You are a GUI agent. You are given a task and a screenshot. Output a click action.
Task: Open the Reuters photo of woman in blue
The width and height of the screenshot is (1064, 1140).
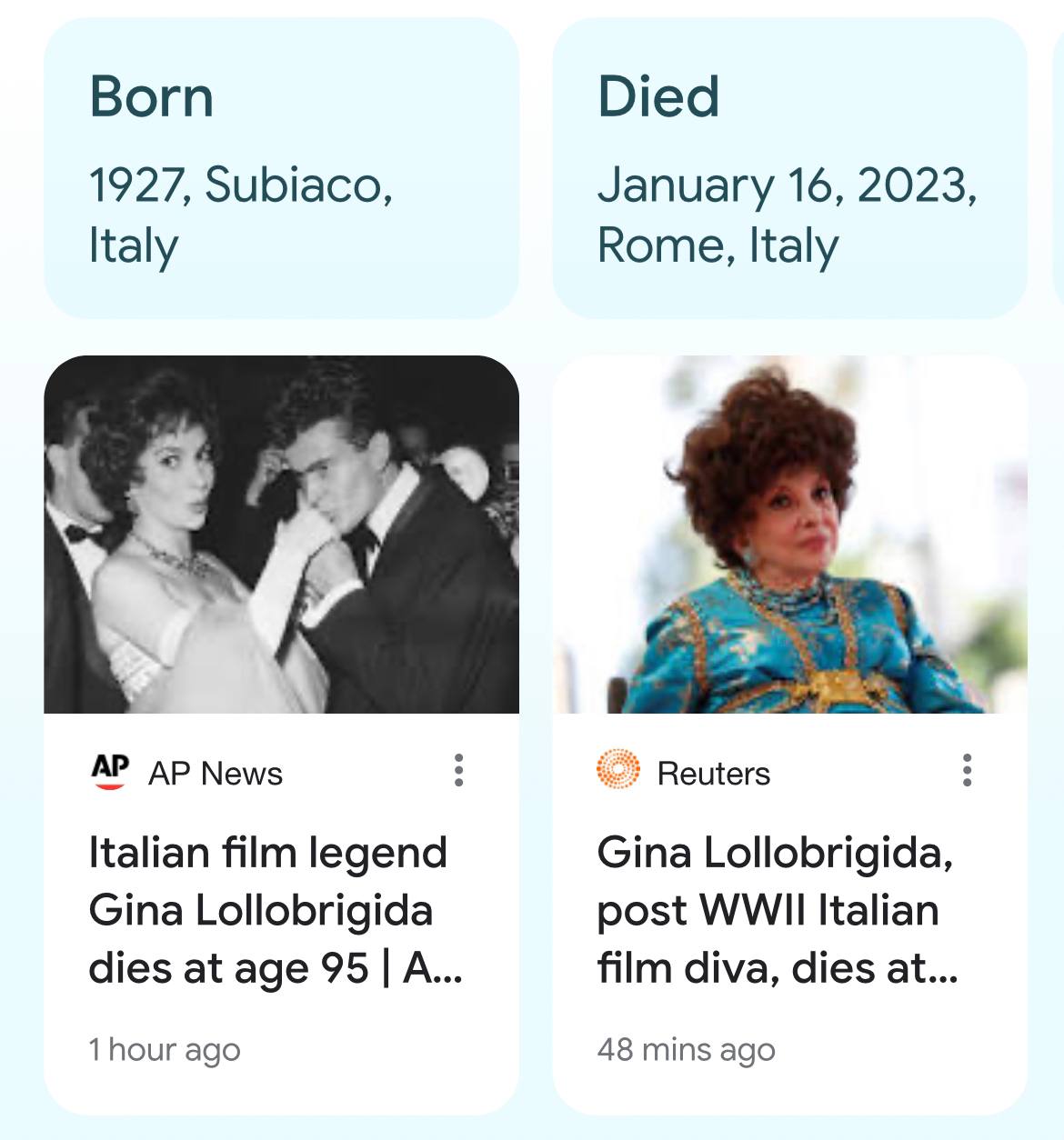coord(789,535)
